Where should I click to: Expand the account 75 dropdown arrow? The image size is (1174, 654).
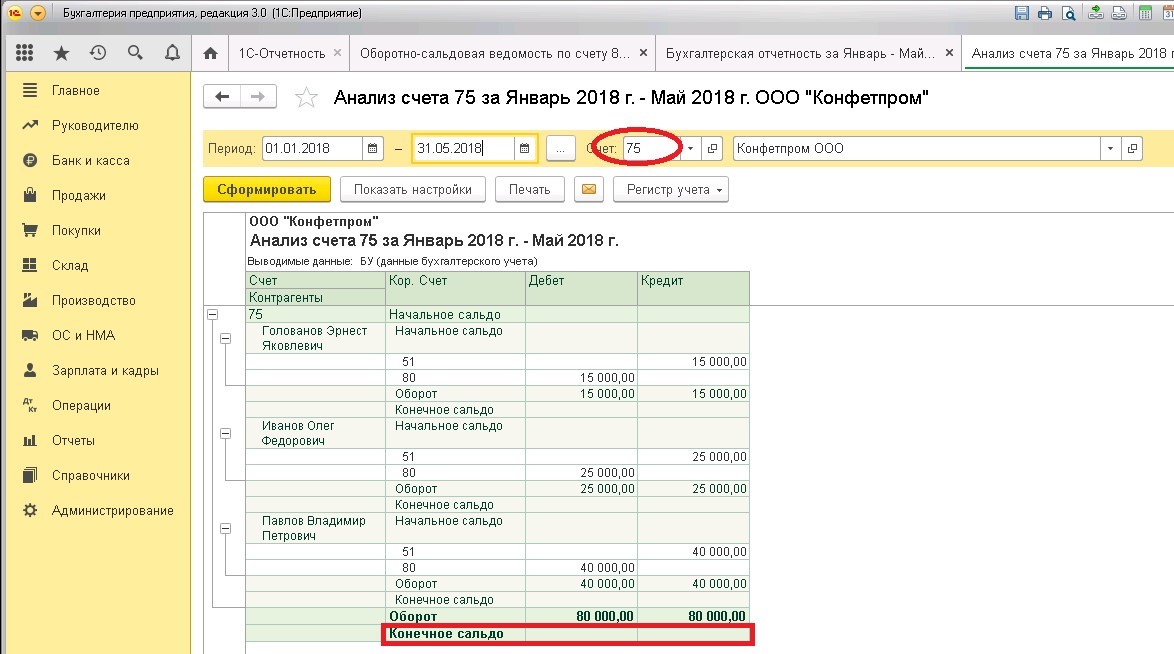(690, 148)
